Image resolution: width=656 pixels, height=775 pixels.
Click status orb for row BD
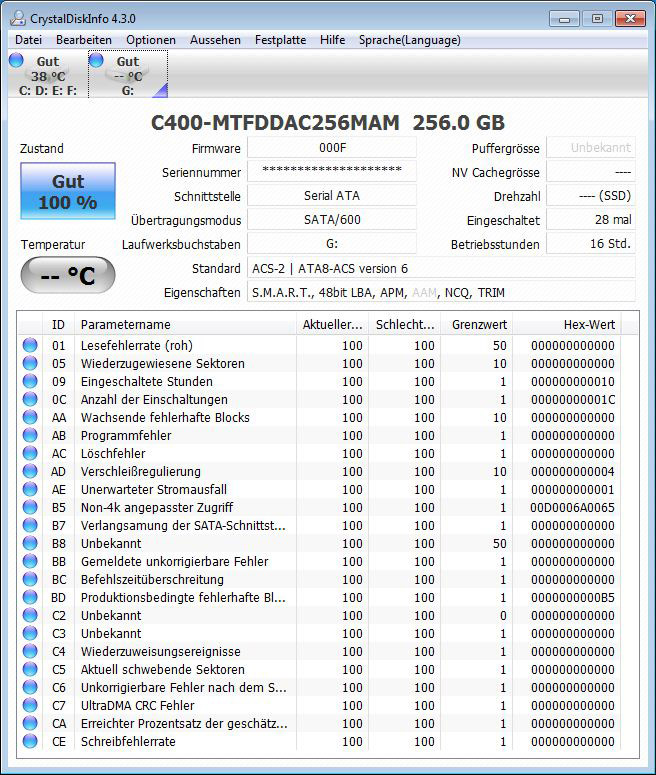click(30, 597)
